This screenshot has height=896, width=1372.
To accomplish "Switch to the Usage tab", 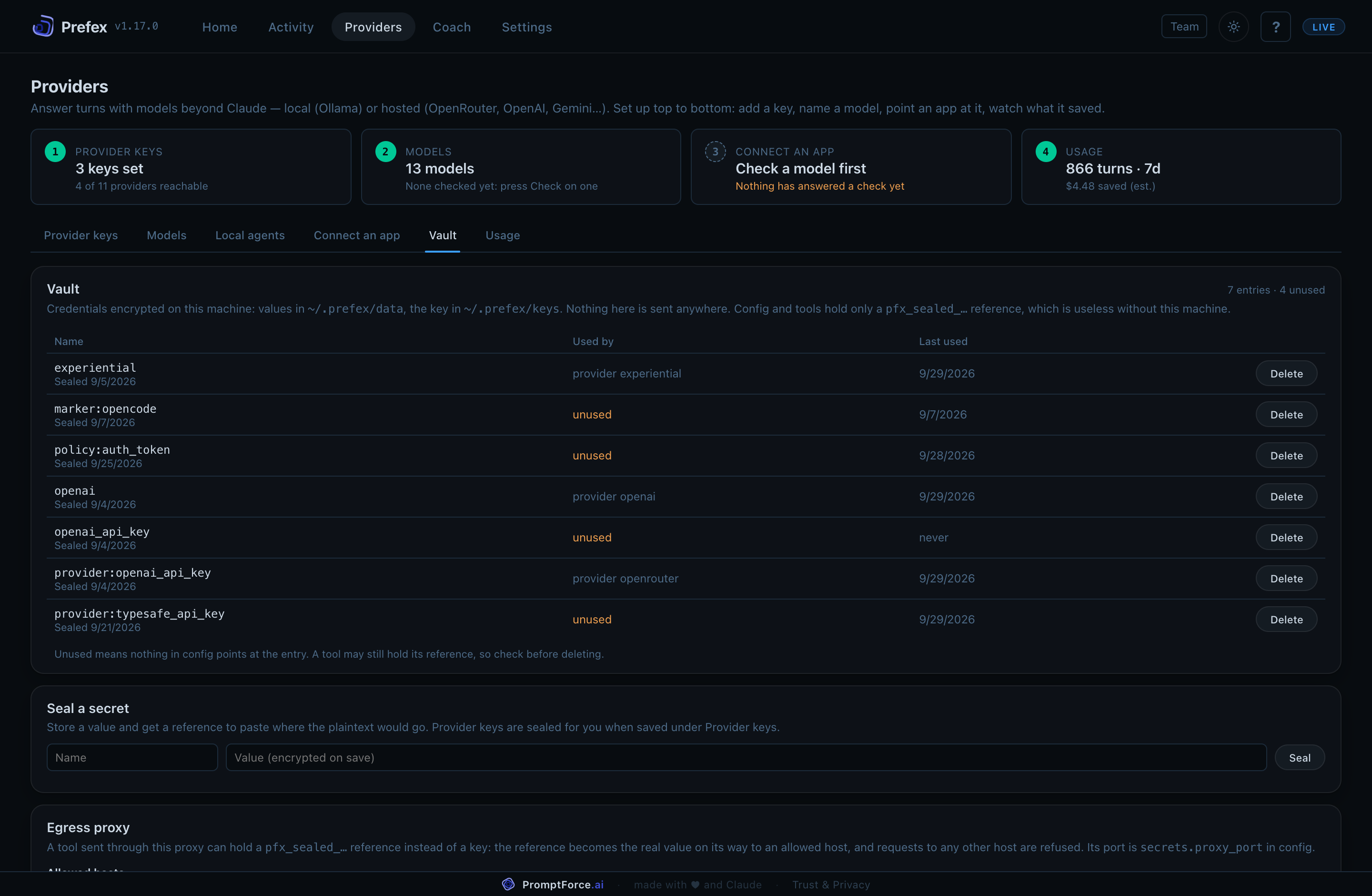I will 503,235.
